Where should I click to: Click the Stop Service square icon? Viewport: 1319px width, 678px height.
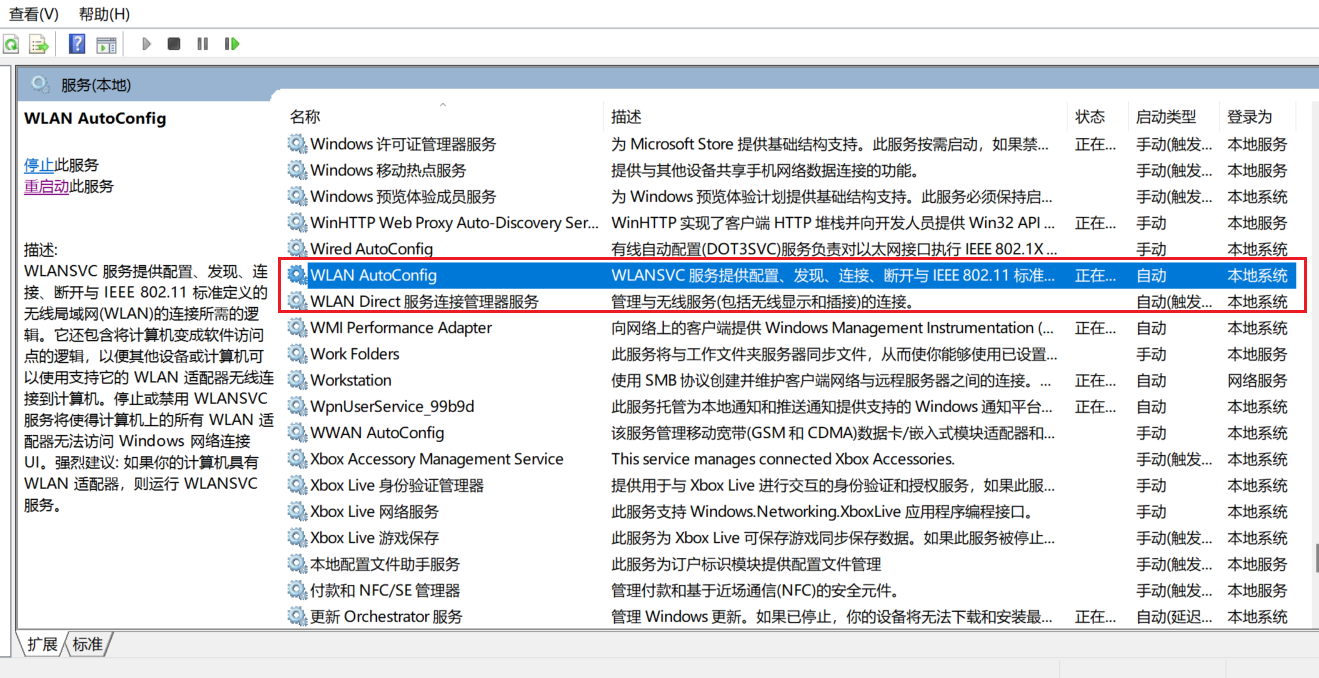tap(174, 44)
